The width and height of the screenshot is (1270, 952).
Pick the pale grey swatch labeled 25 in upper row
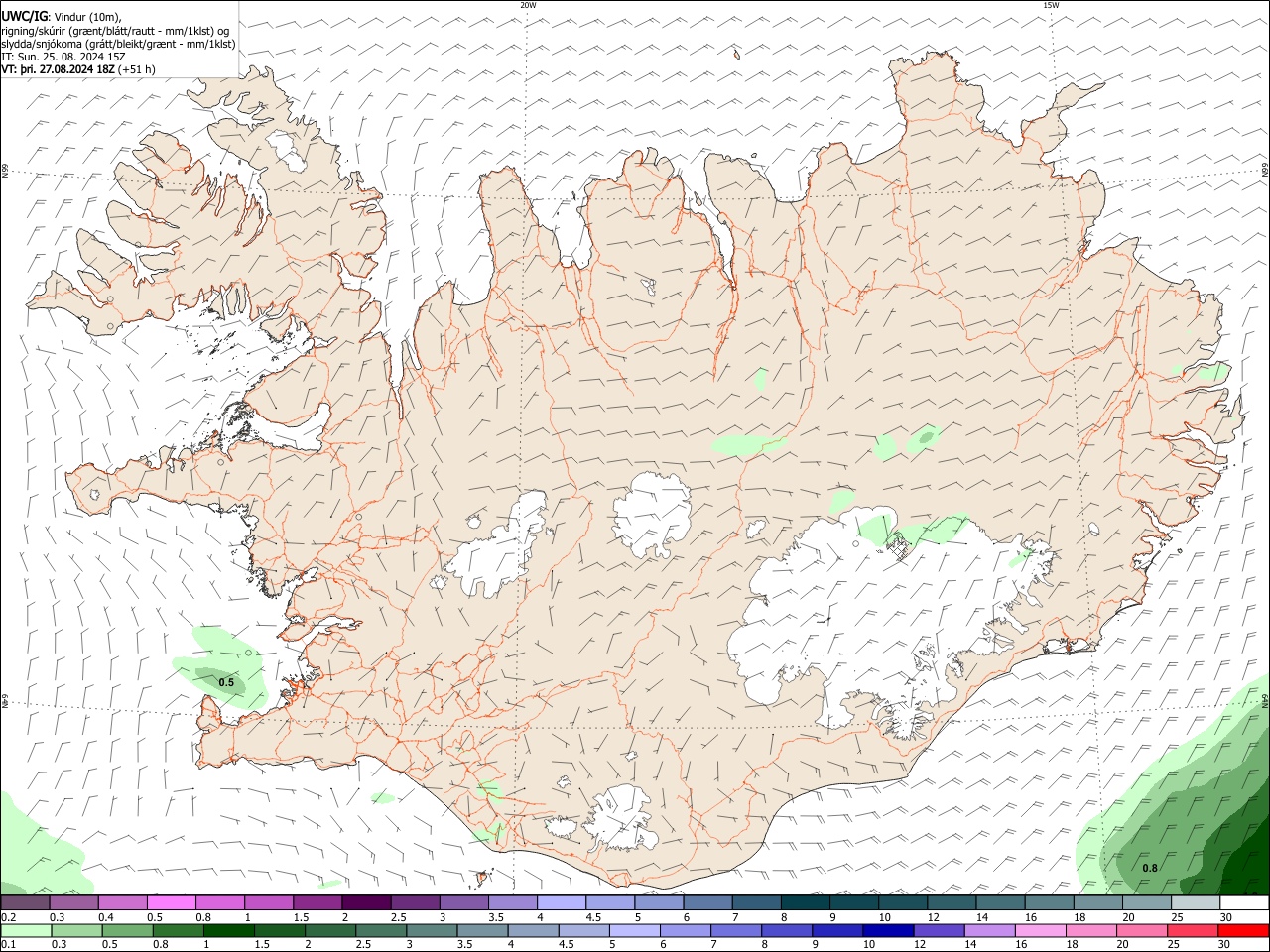pos(1196,903)
